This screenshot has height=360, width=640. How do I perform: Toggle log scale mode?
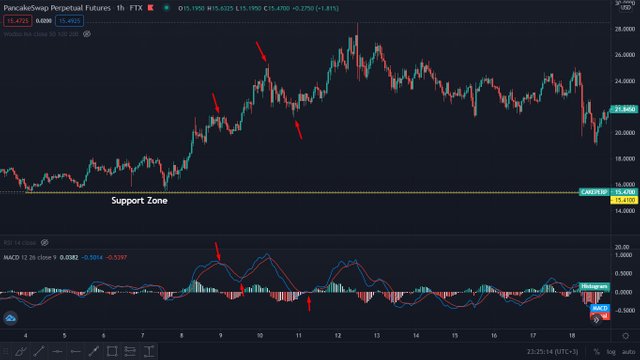tap(611, 352)
